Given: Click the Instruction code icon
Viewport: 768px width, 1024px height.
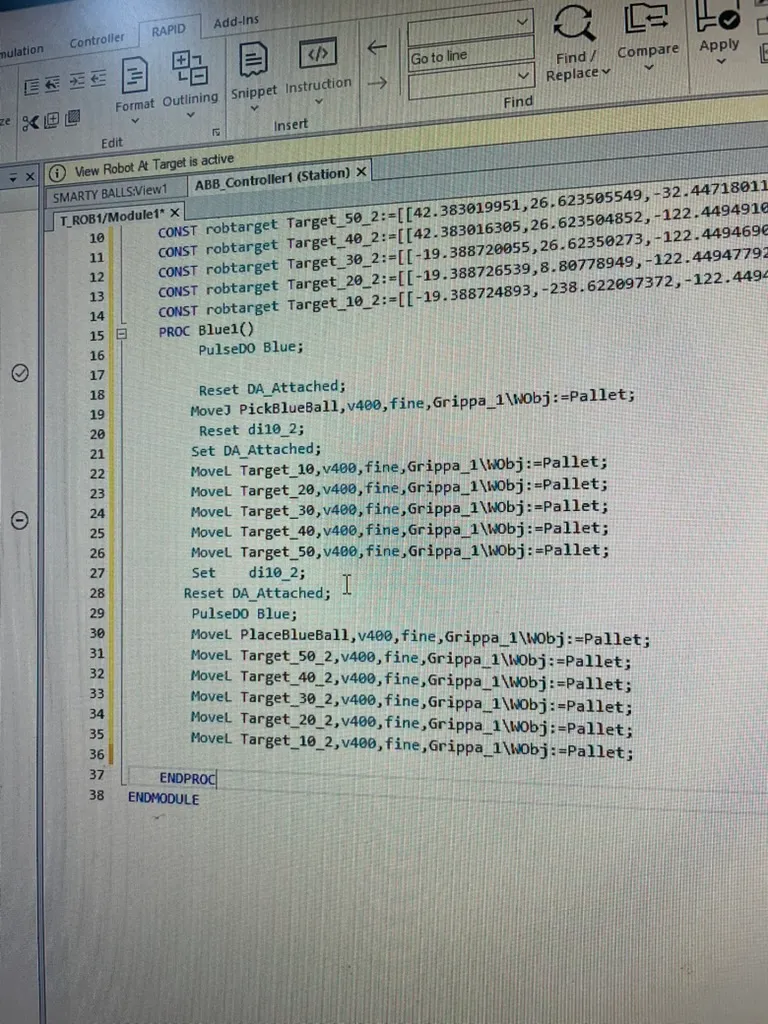Looking at the screenshot, I should 317,54.
